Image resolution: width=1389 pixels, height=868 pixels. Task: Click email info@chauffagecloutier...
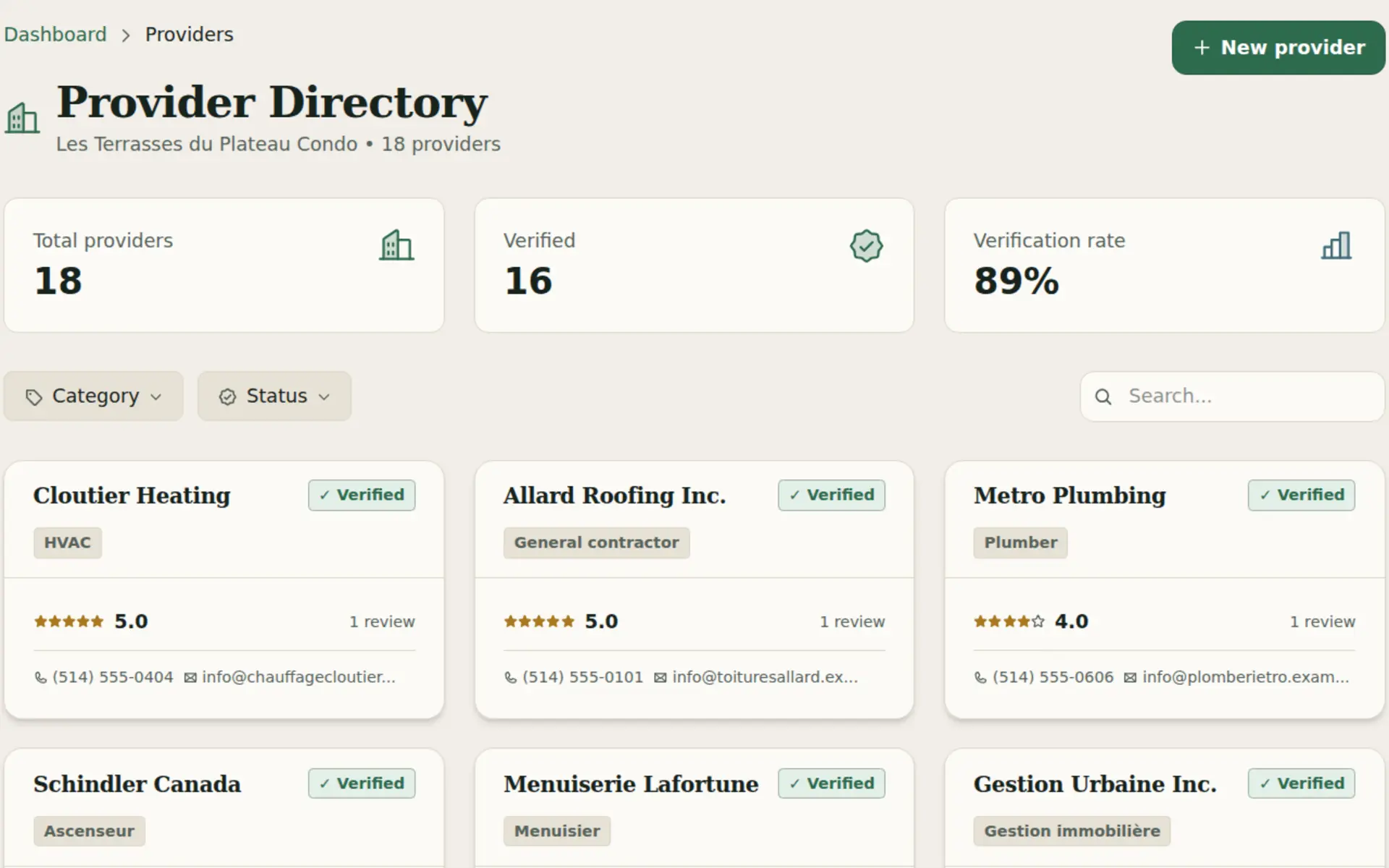(x=299, y=678)
